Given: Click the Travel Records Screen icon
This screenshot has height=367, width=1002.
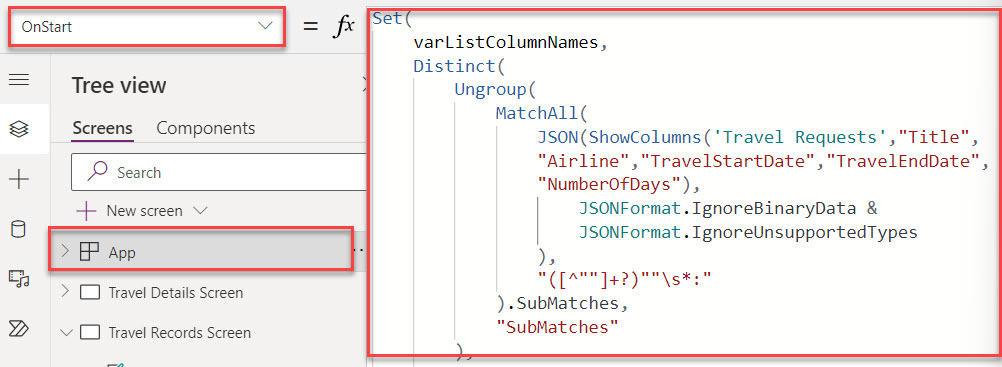Looking at the screenshot, I should click(89, 332).
